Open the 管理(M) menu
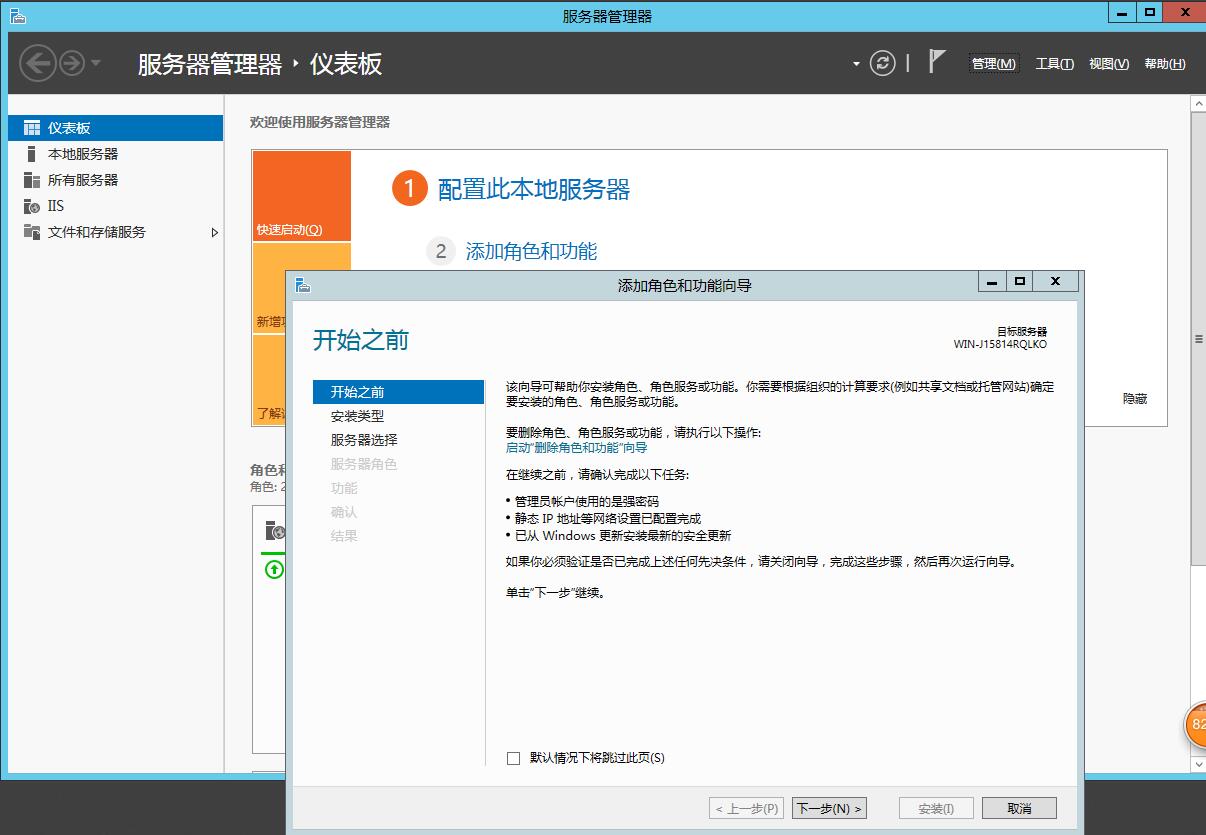 click(x=993, y=64)
